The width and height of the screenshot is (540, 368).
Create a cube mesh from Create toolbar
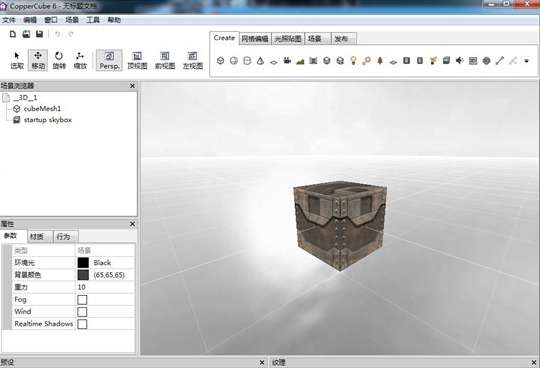220,61
